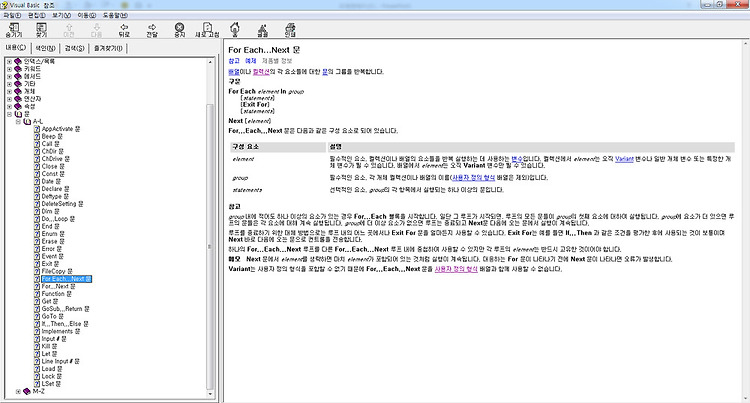Expand the 키워드 tree node
Screen dimensions: 750x403
point(9,69)
